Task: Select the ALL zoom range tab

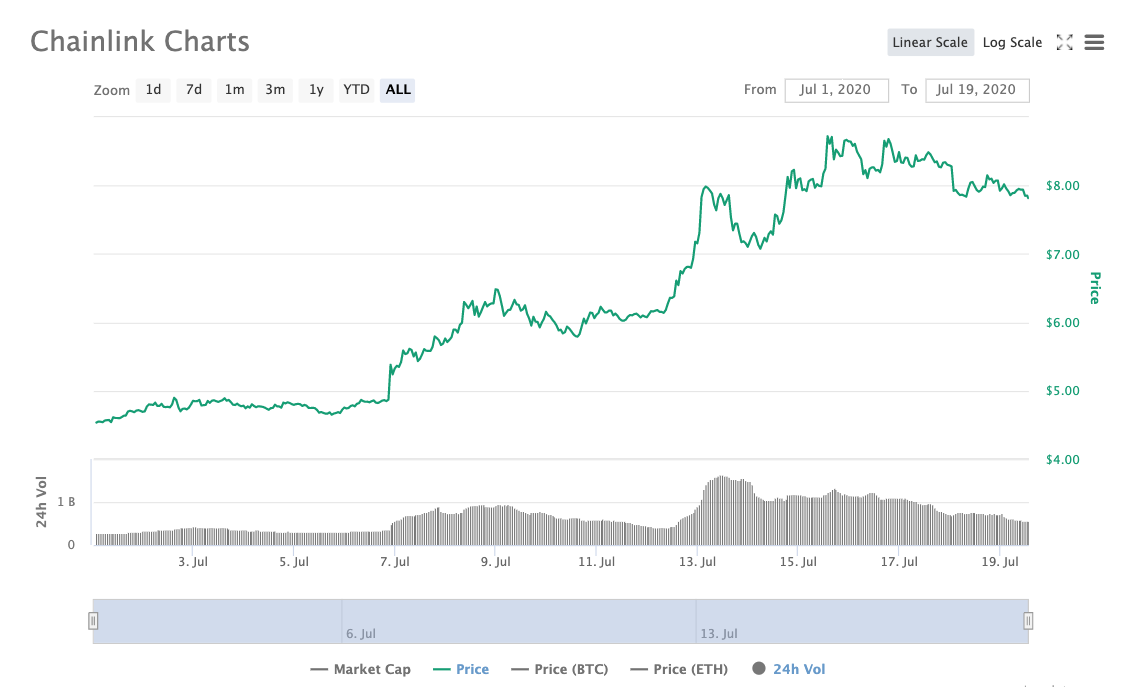Action: tap(397, 89)
